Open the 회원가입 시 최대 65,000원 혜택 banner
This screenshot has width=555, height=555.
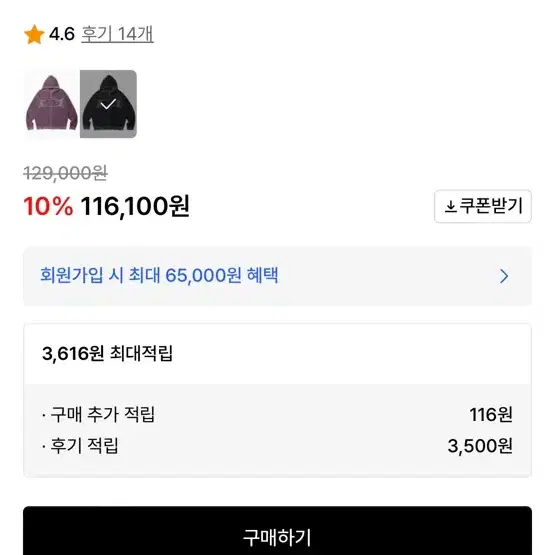[278, 276]
